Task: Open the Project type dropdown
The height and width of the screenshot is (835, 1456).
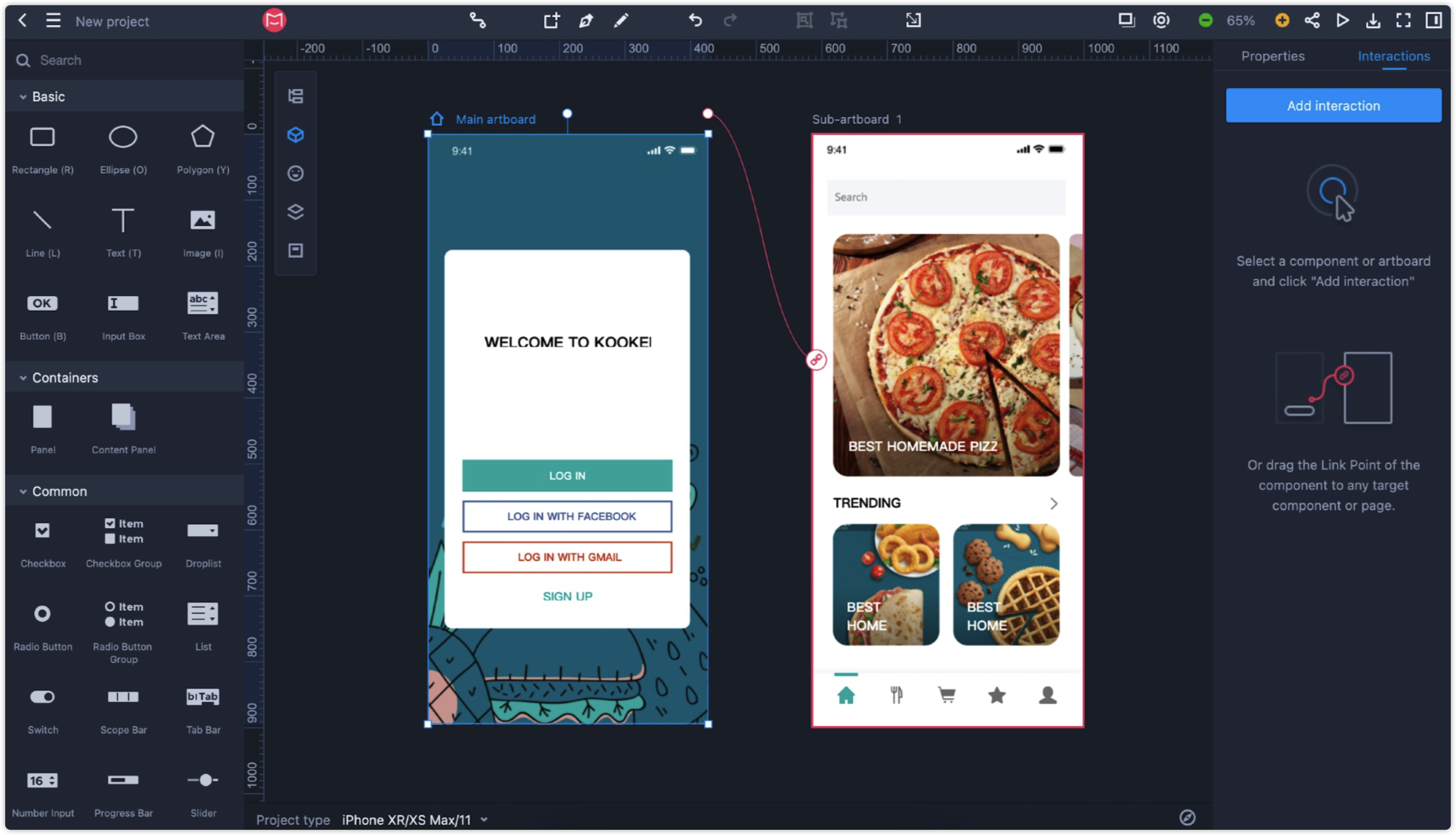Action: (x=414, y=819)
